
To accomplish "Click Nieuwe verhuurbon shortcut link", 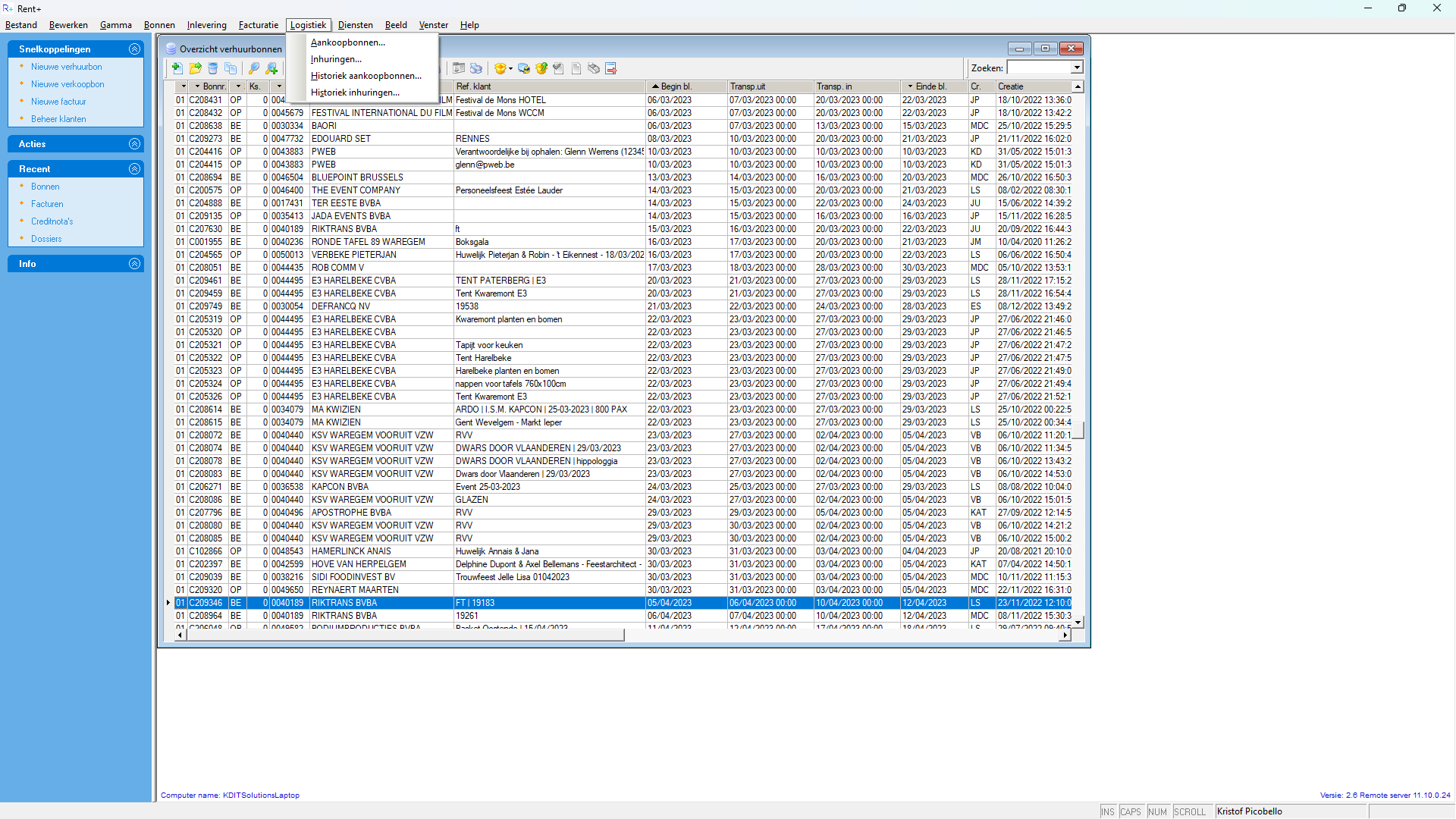I will click(66, 67).
